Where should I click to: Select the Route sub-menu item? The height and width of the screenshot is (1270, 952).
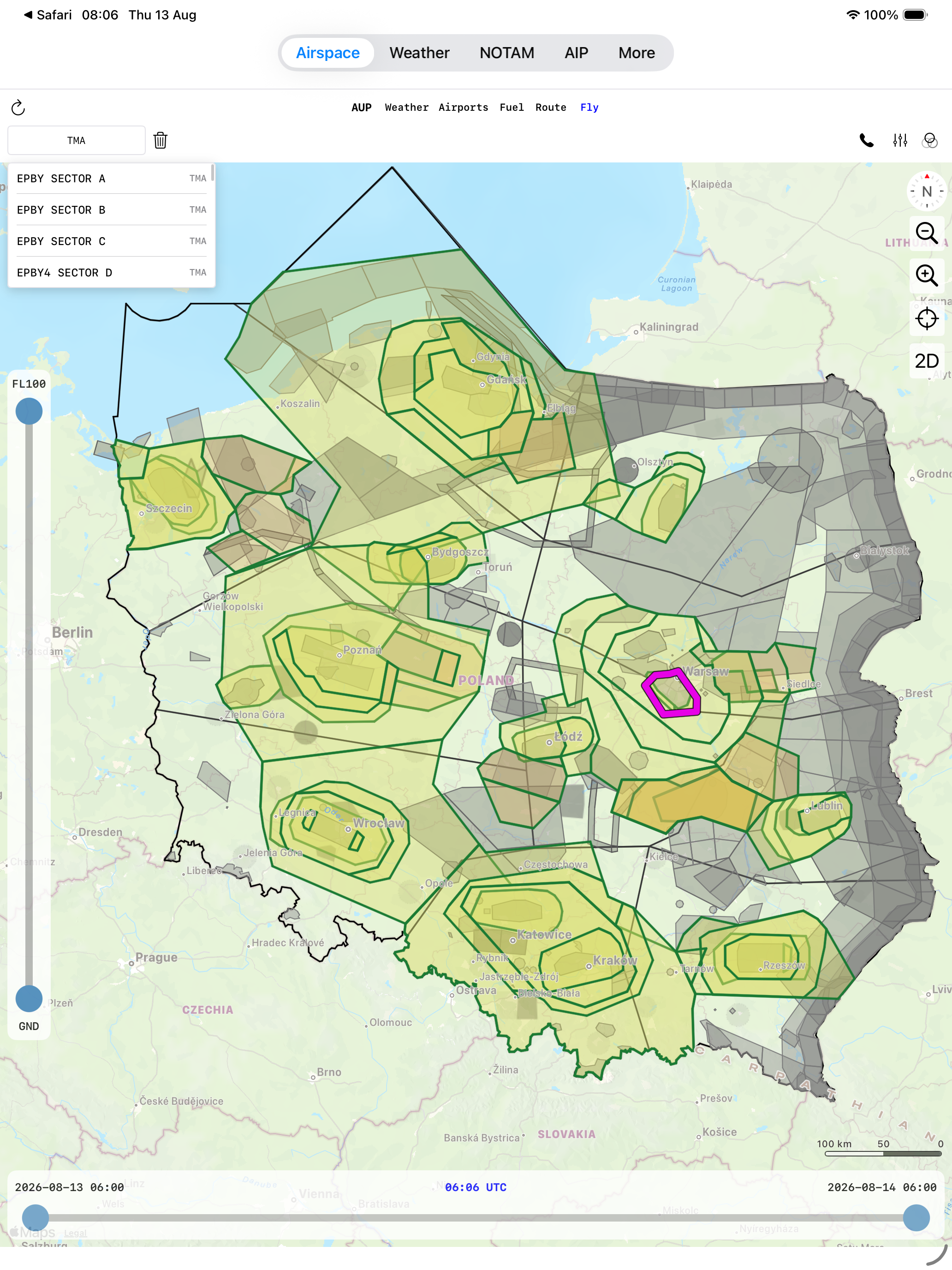(x=550, y=108)
